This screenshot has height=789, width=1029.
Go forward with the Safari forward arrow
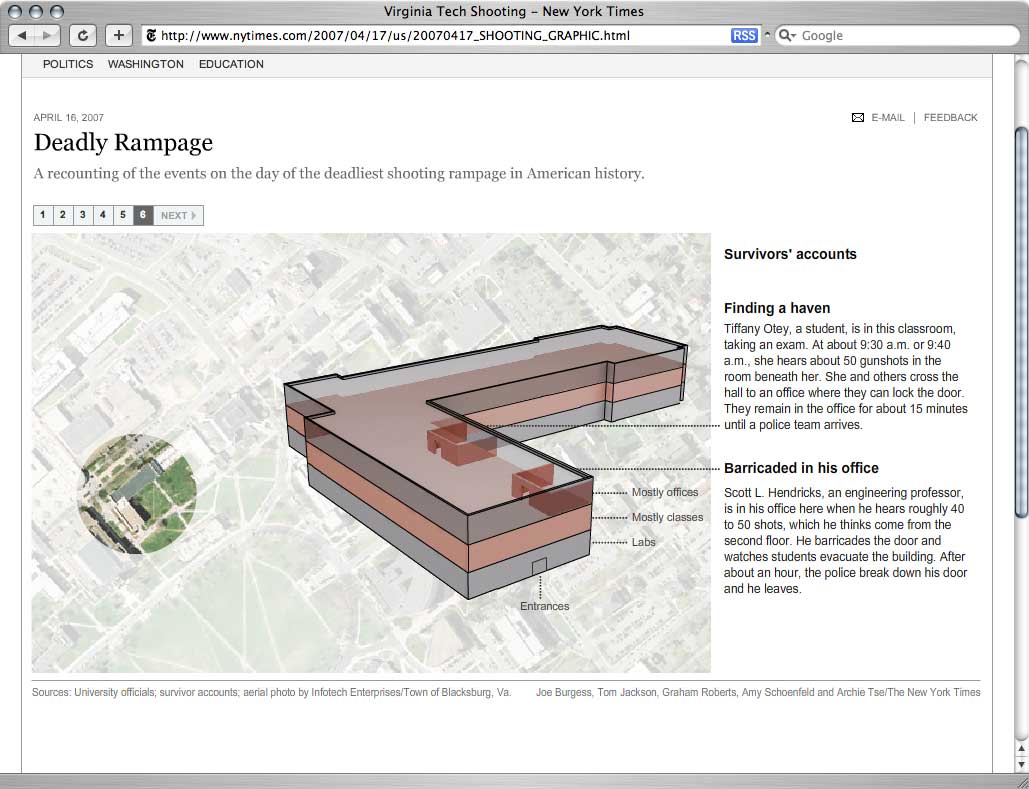pyautogui.click(x=47, y=35)
